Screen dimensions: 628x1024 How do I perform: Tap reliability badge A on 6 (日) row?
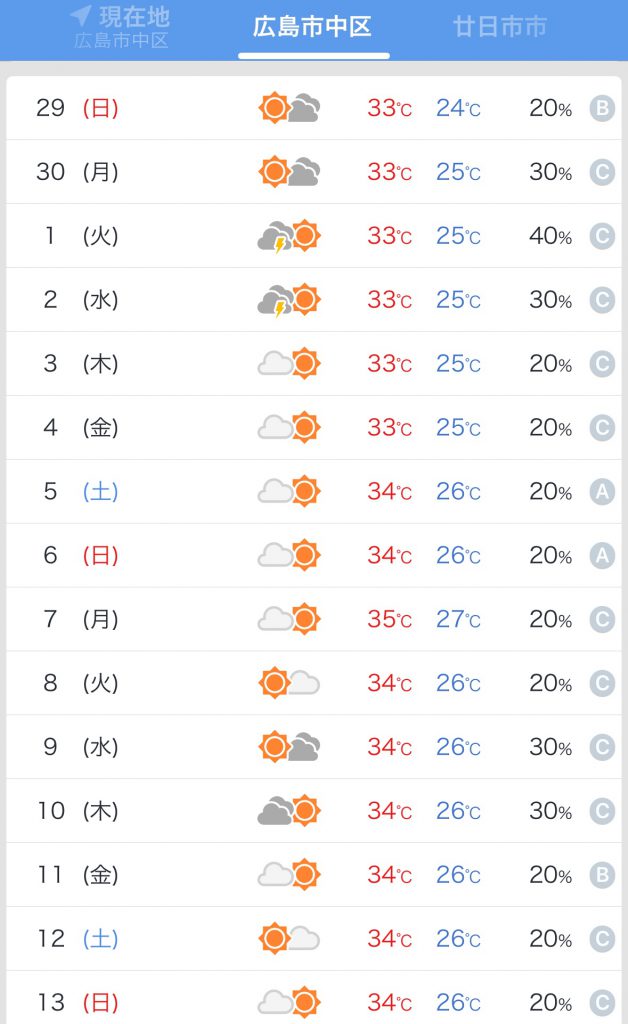[x=602, y=555]
